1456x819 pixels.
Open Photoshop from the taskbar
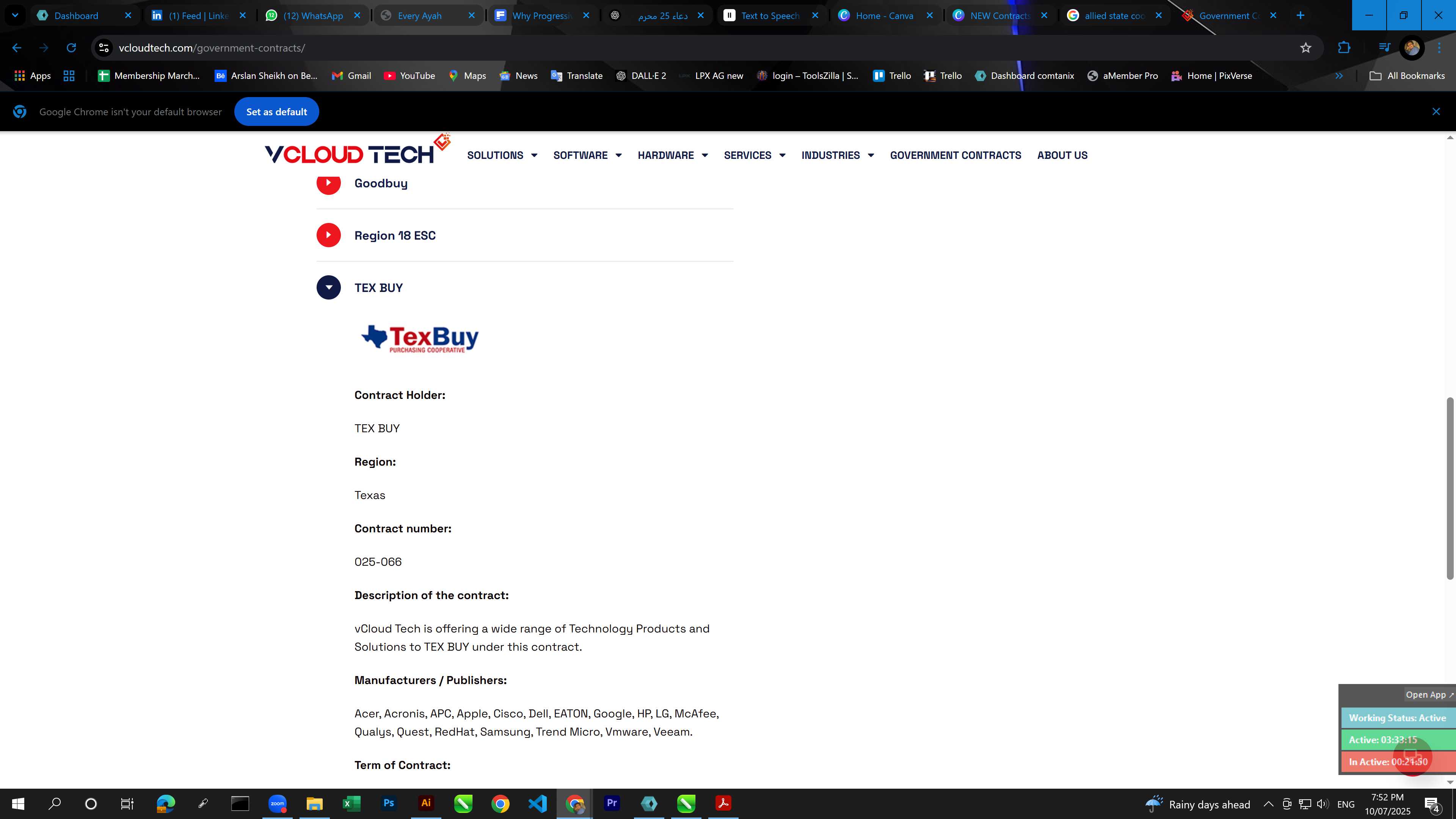(388, 804)
